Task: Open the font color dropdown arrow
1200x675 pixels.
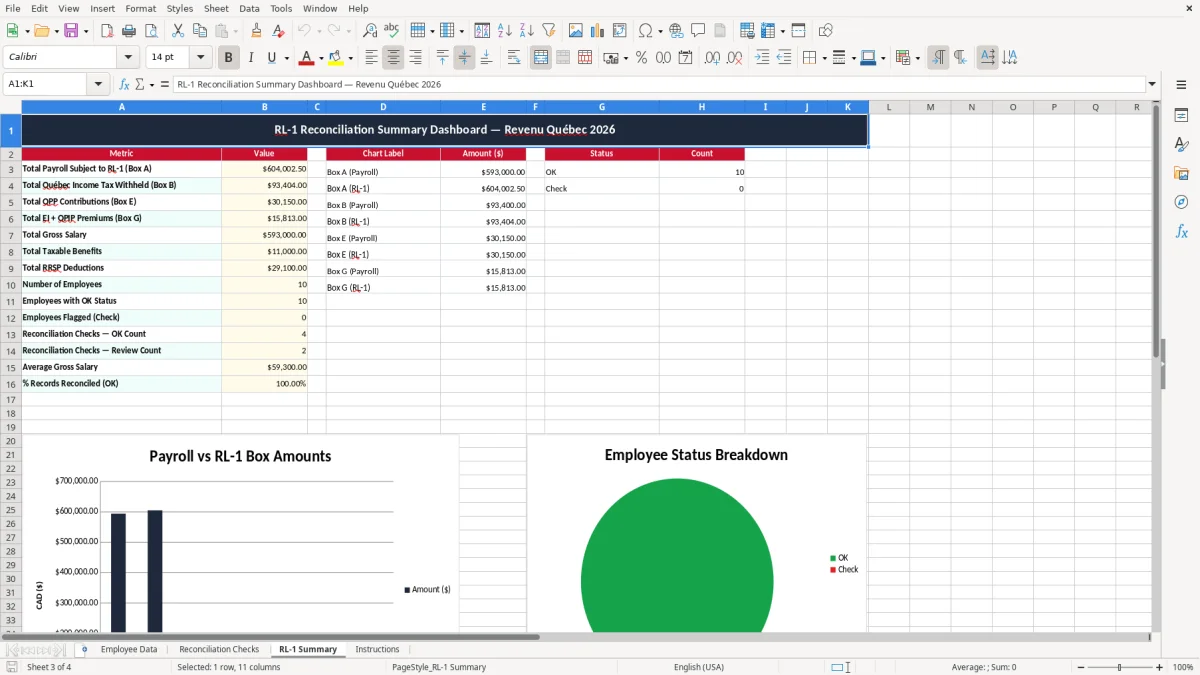Action: click(x=321, y=58)
